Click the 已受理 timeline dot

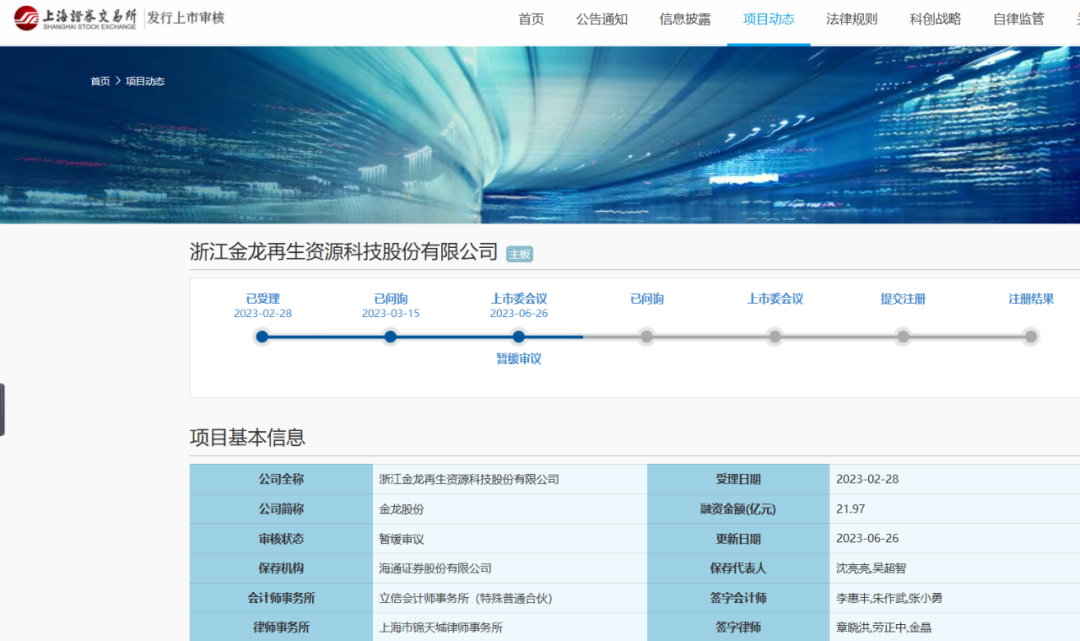(262, 337)
